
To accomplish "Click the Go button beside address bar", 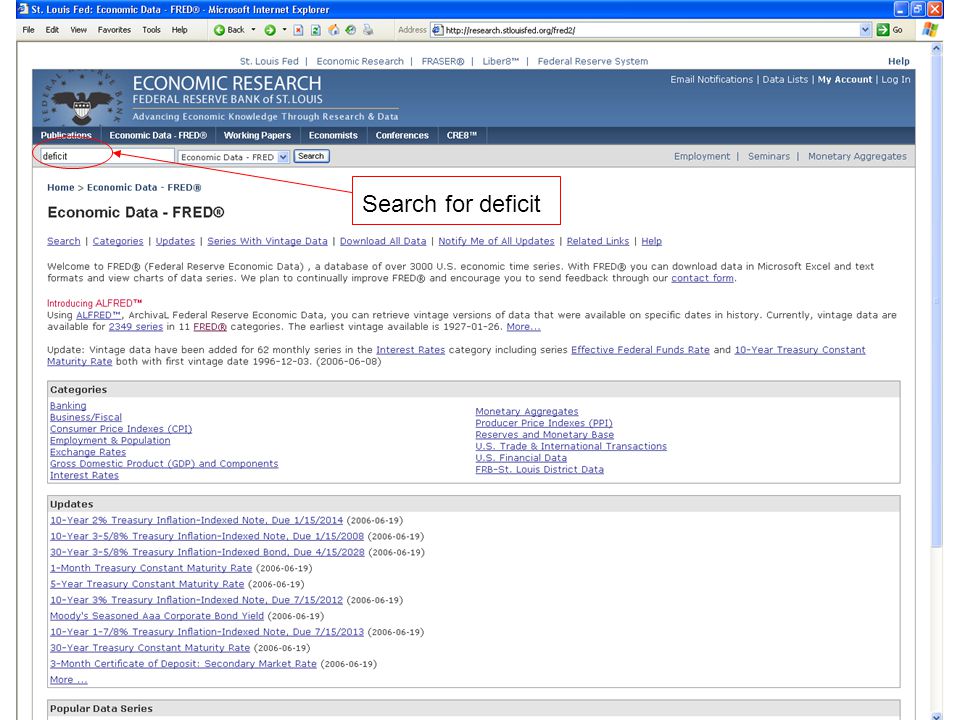I will point(890,30).
